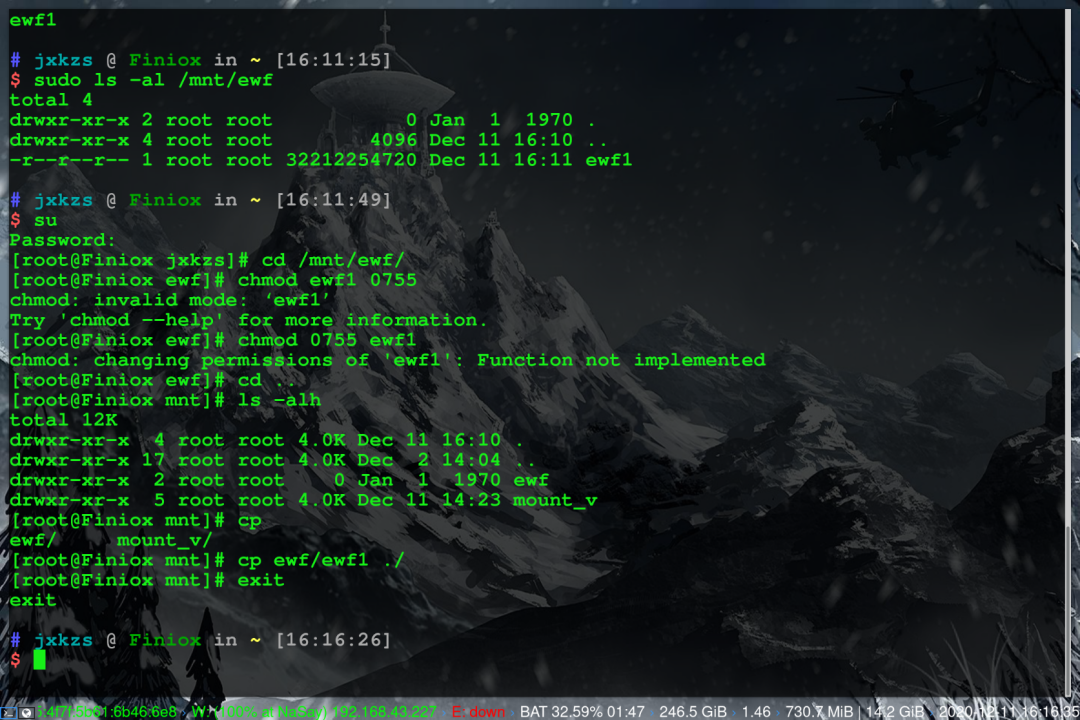Select the first workspace icon in status bar
The height and width of the screenshot is (720, 1080).
[x=8, y=712]
